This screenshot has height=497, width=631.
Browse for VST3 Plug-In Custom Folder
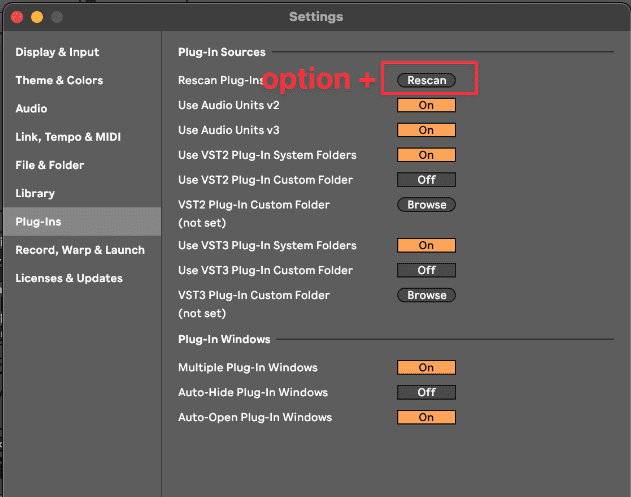point(426,295)
